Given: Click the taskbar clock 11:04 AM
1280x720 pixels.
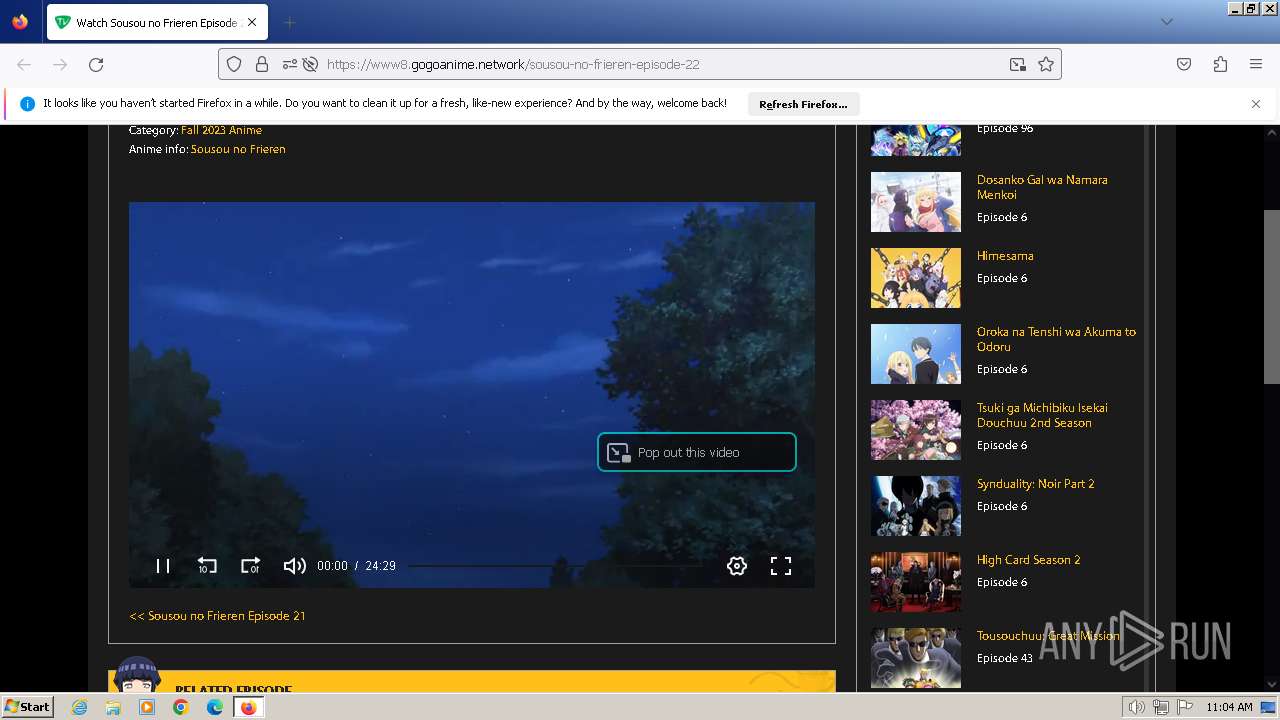Looking at the screenshot, I should (x=1229, y=707).
